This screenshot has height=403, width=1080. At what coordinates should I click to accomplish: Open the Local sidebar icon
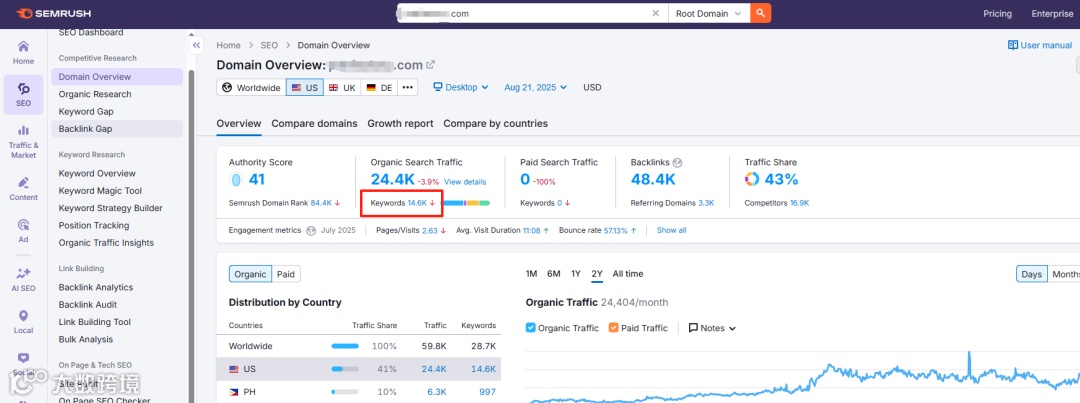[23, 322]
